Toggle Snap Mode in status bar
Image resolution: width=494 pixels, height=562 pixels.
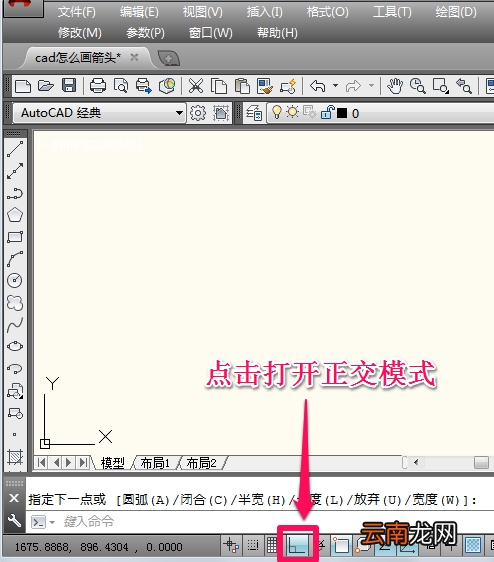point(253,546)
